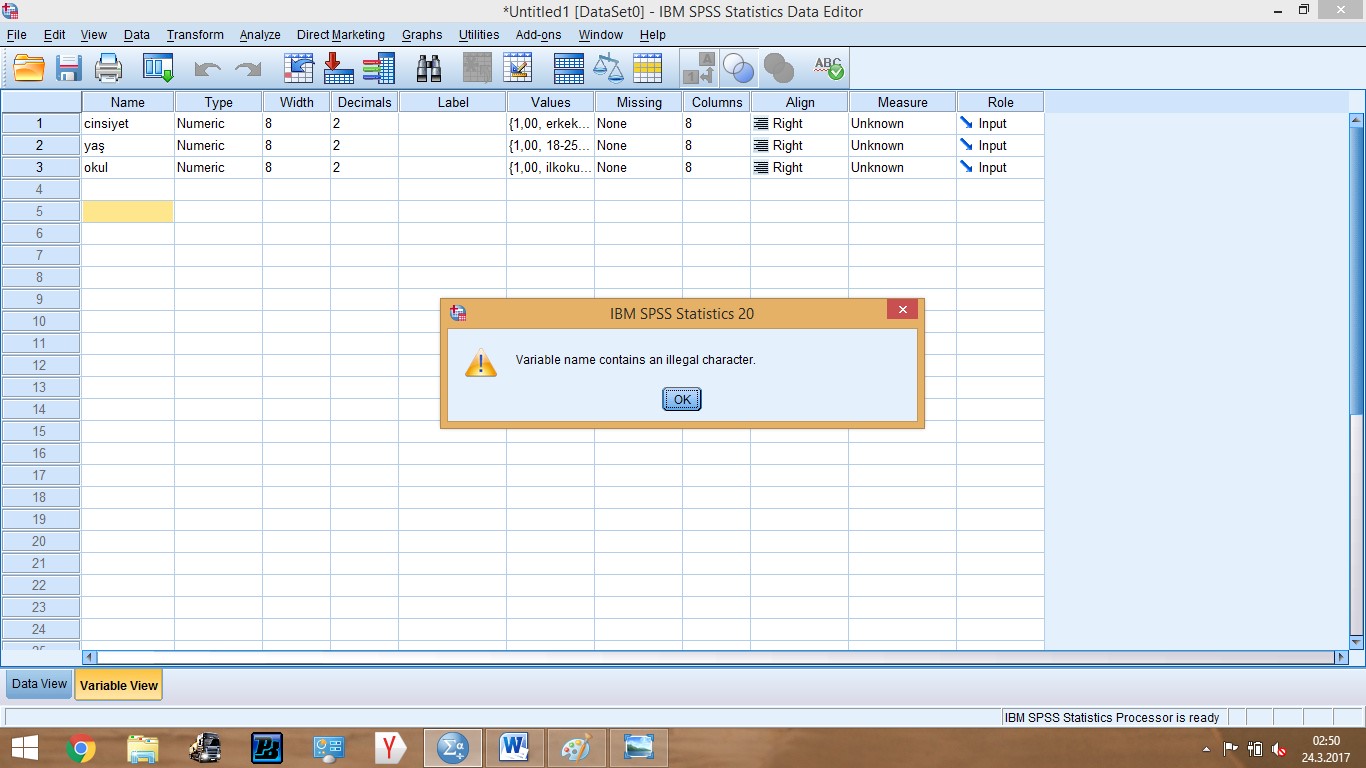Click the Measure cell Unknown for yaş
The image size is (1366, 768).
(x=902, y=146)
